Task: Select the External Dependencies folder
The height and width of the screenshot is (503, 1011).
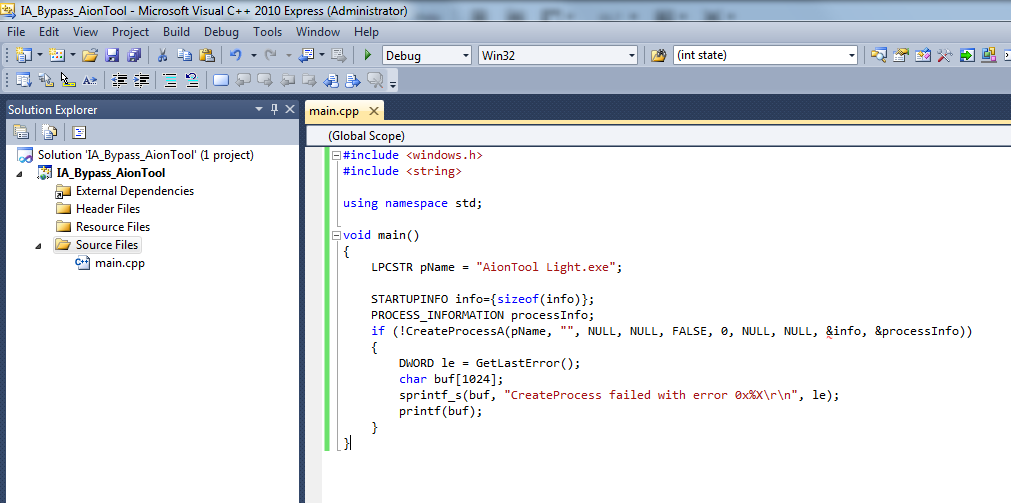Action: (135, 191)
